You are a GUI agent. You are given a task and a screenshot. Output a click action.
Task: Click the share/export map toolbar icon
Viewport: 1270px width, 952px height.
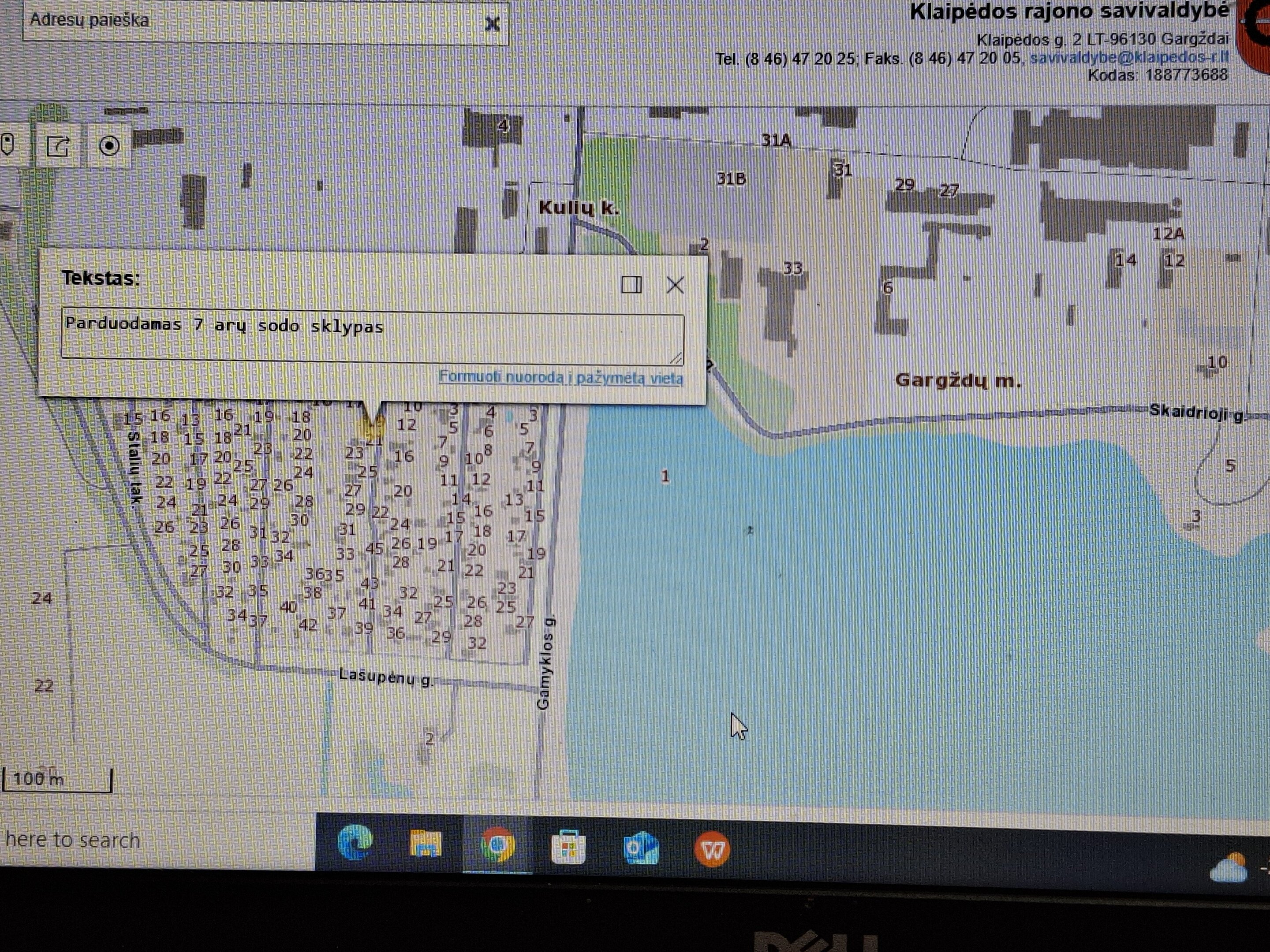58,146
